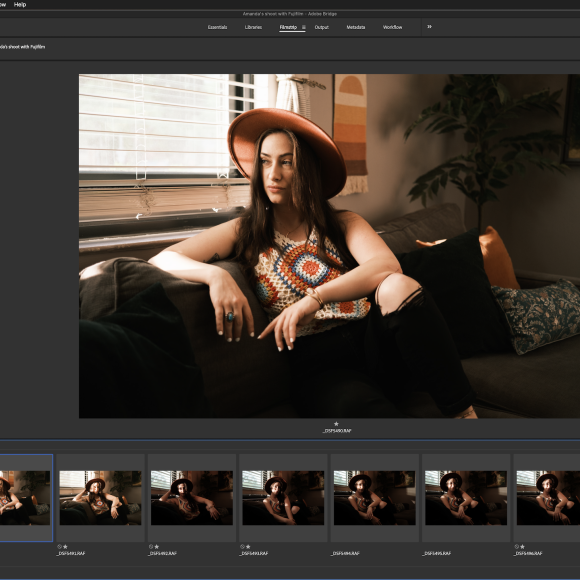The height and width of the screenshot is (580, 580).
Task: Switch to the Output workspace
Action: pyautogui.click(x=321, y=27)
